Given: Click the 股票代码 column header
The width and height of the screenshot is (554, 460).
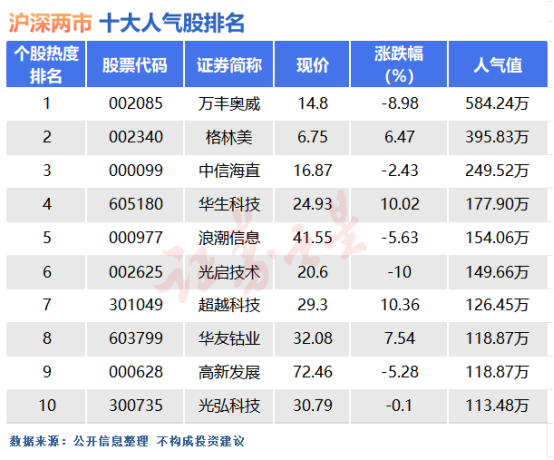Looking at the screenshot, I should [135, 64].
